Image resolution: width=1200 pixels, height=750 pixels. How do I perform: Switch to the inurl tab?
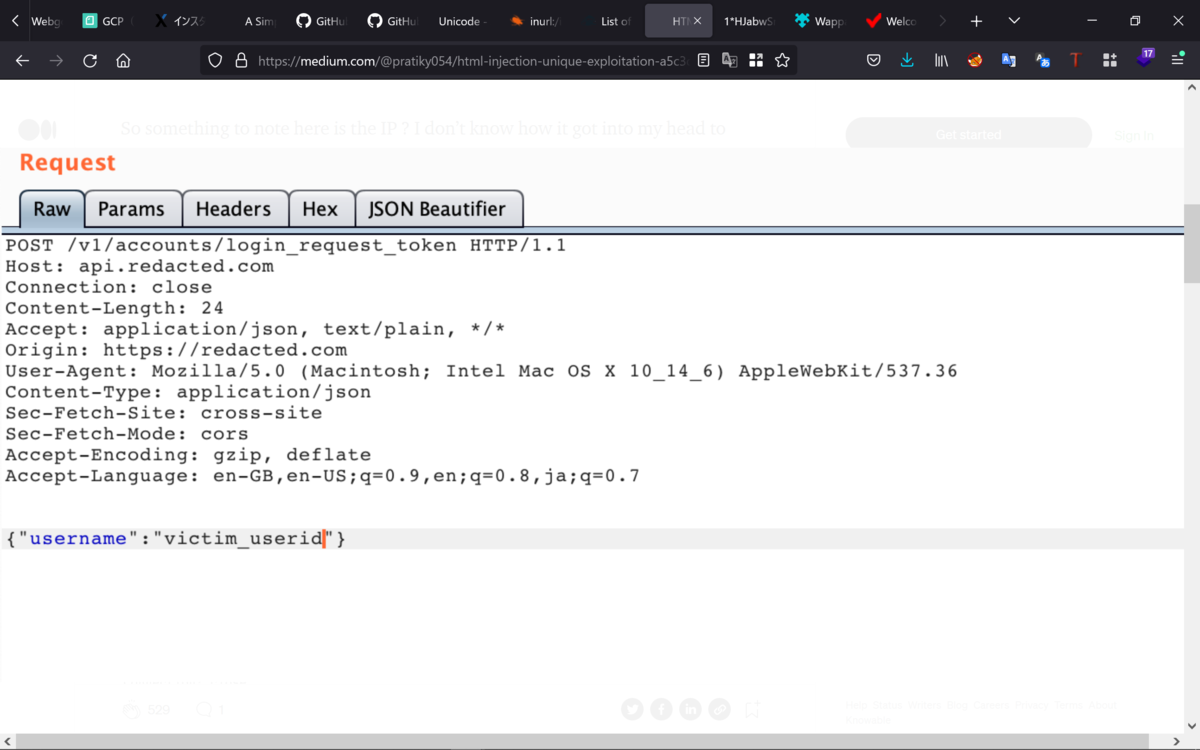pyautogui.click(x=537, y=21)
